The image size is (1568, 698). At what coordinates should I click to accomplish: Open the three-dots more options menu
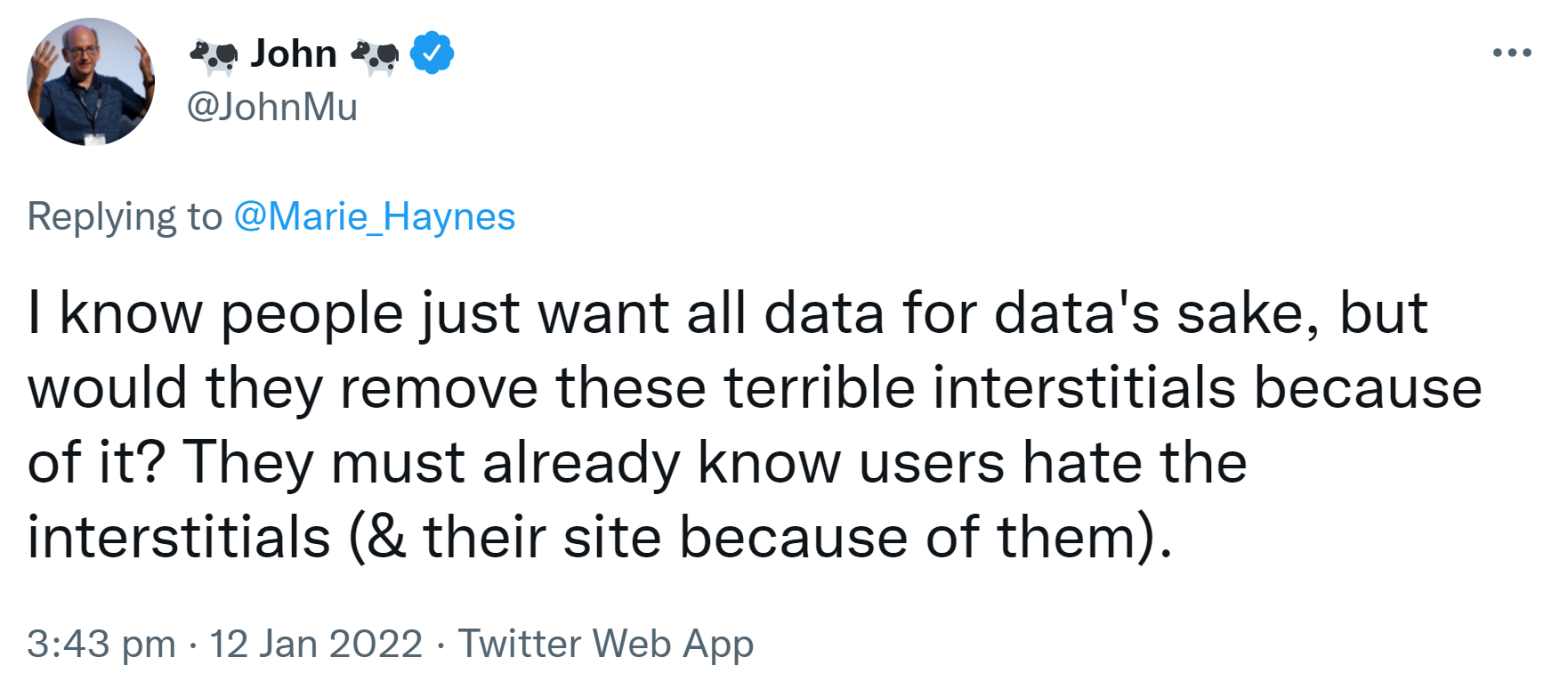pos(1512,53)
